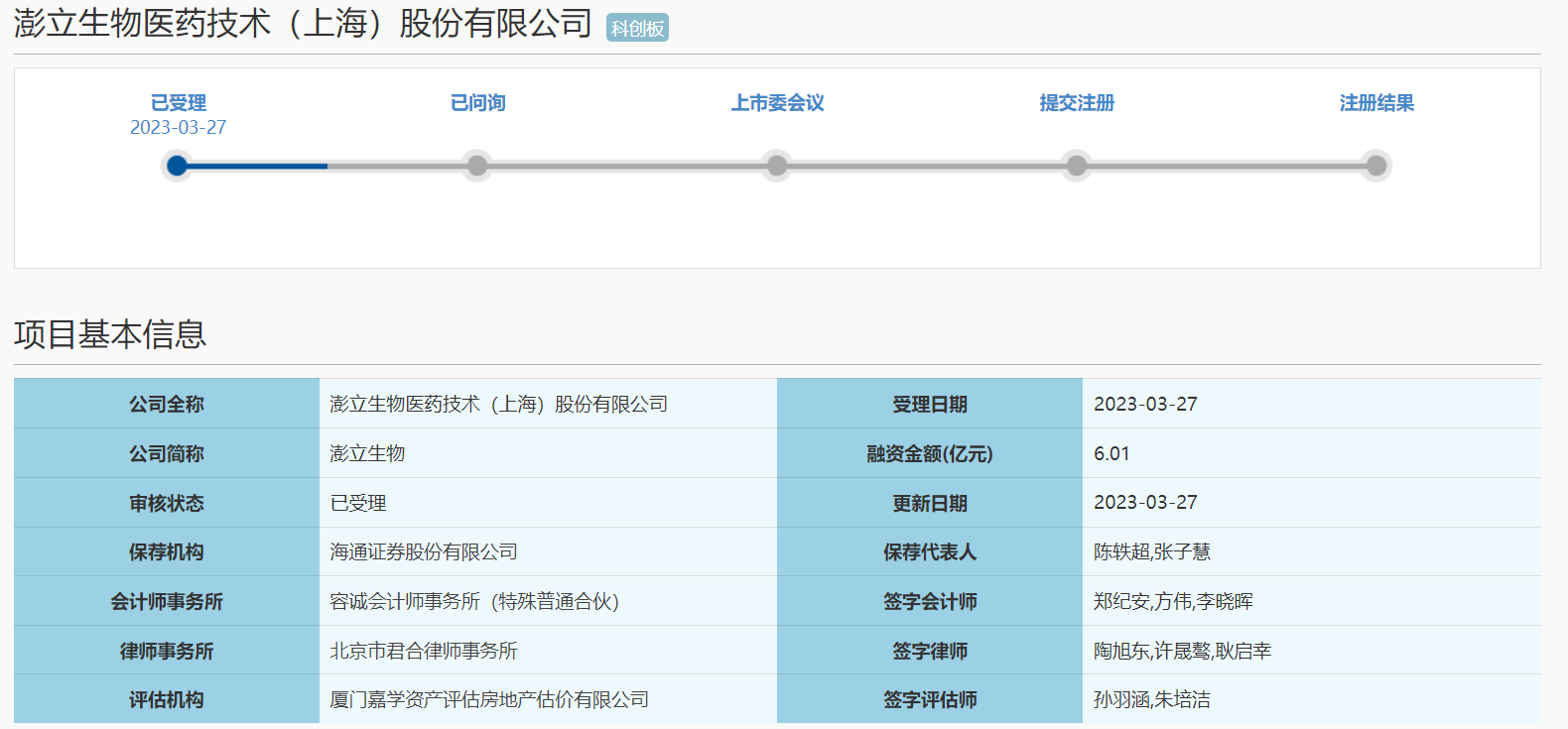Select the 提交注册 stage label
This screenshot has height=729, width=1568.
(1077, 103)
